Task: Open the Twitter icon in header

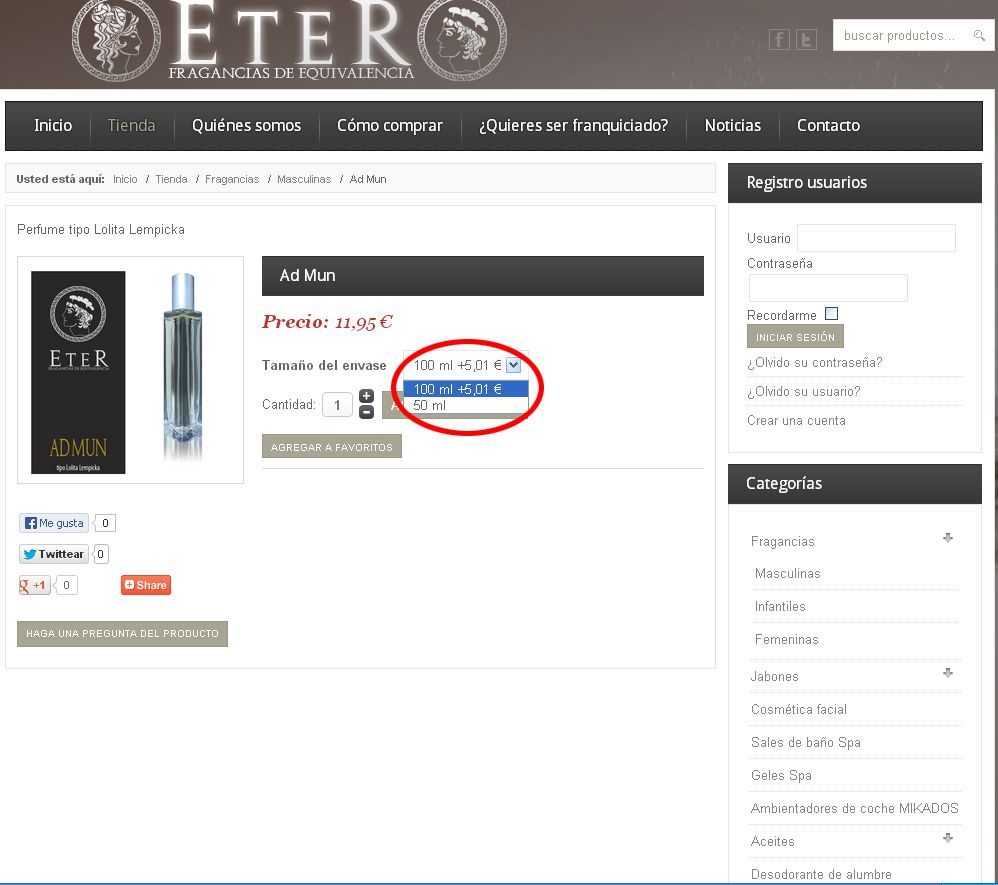Action: point(806,39)
